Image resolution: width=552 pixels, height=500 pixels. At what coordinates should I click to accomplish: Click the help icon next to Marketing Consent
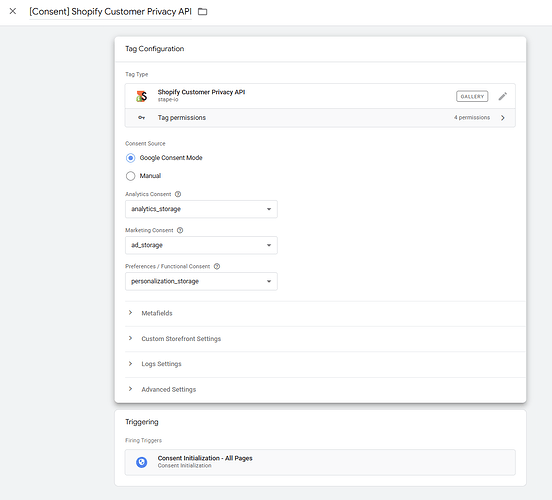[180, 230]
